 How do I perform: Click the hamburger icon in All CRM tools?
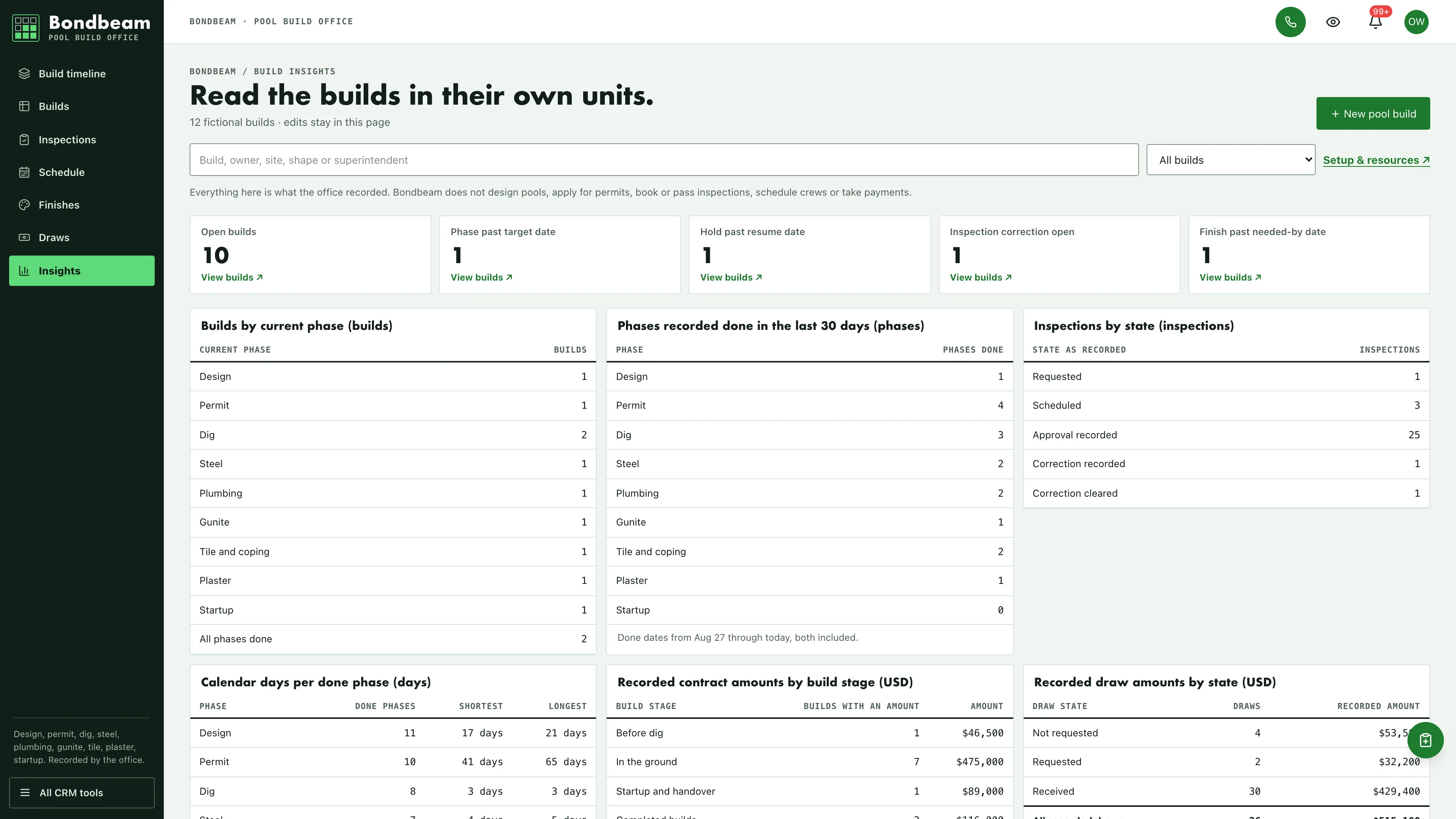pyautogui.click(x=25, y=792)
